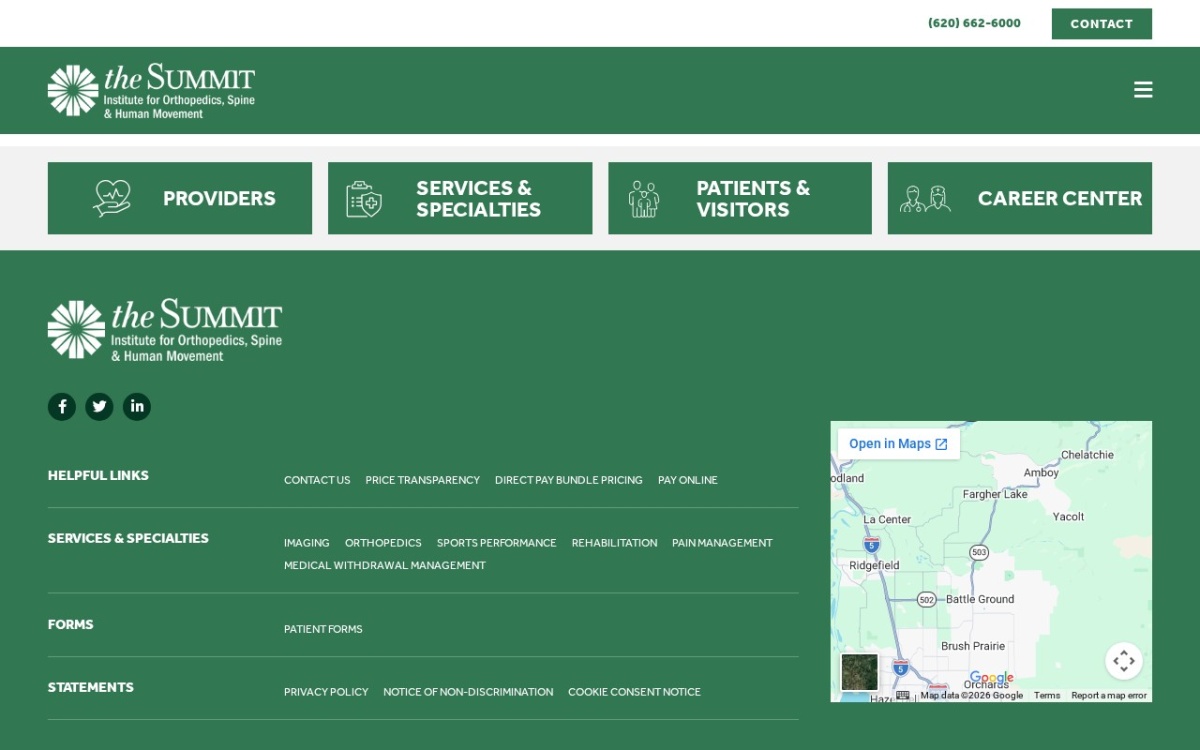Click Report a map error link
Image resolution: width=1200 pixels, height=750 pixels.
coord(1109,695)
